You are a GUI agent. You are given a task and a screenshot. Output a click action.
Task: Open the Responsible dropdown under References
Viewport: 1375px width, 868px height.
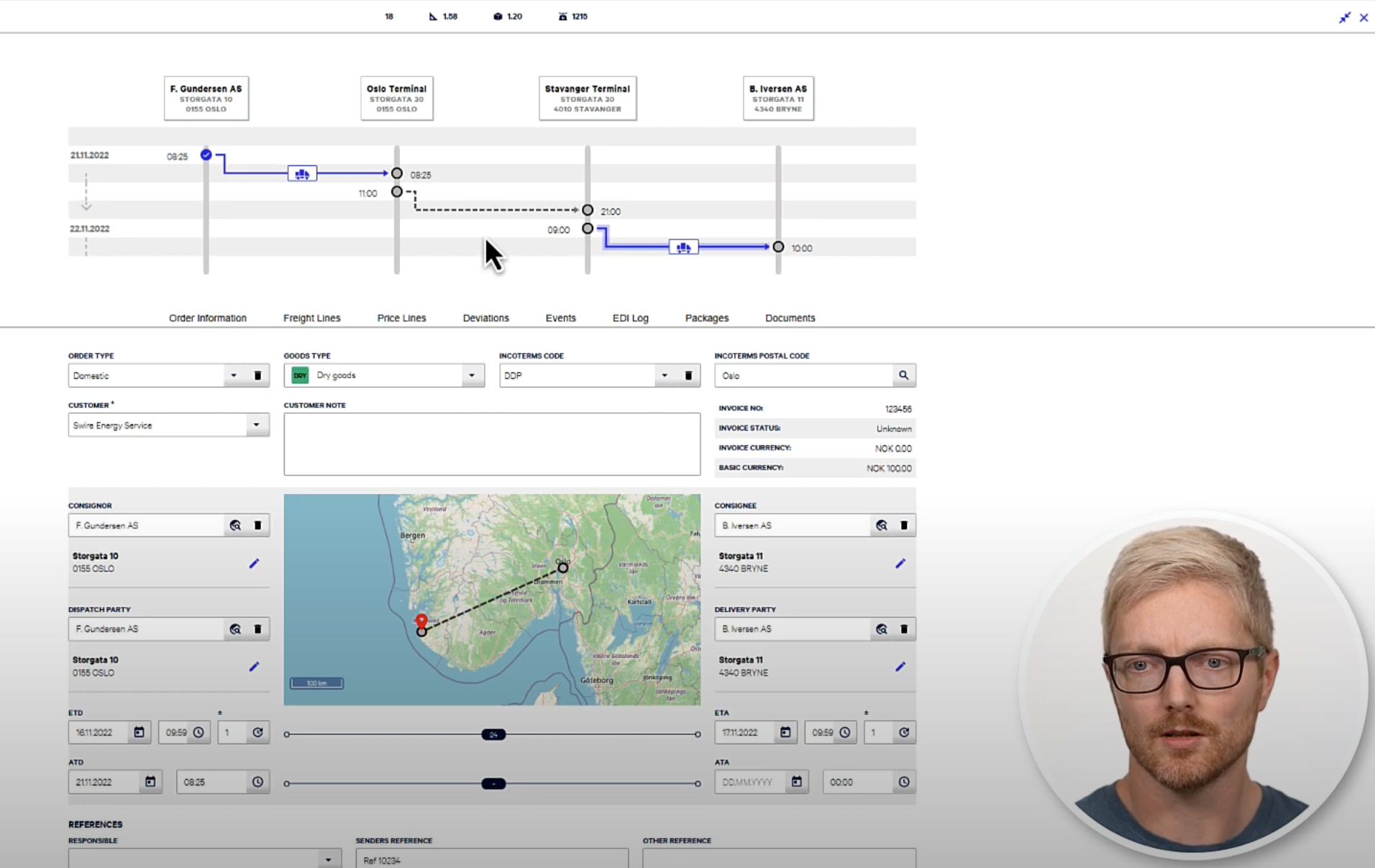pyautogui.click(x=328, y=858)
